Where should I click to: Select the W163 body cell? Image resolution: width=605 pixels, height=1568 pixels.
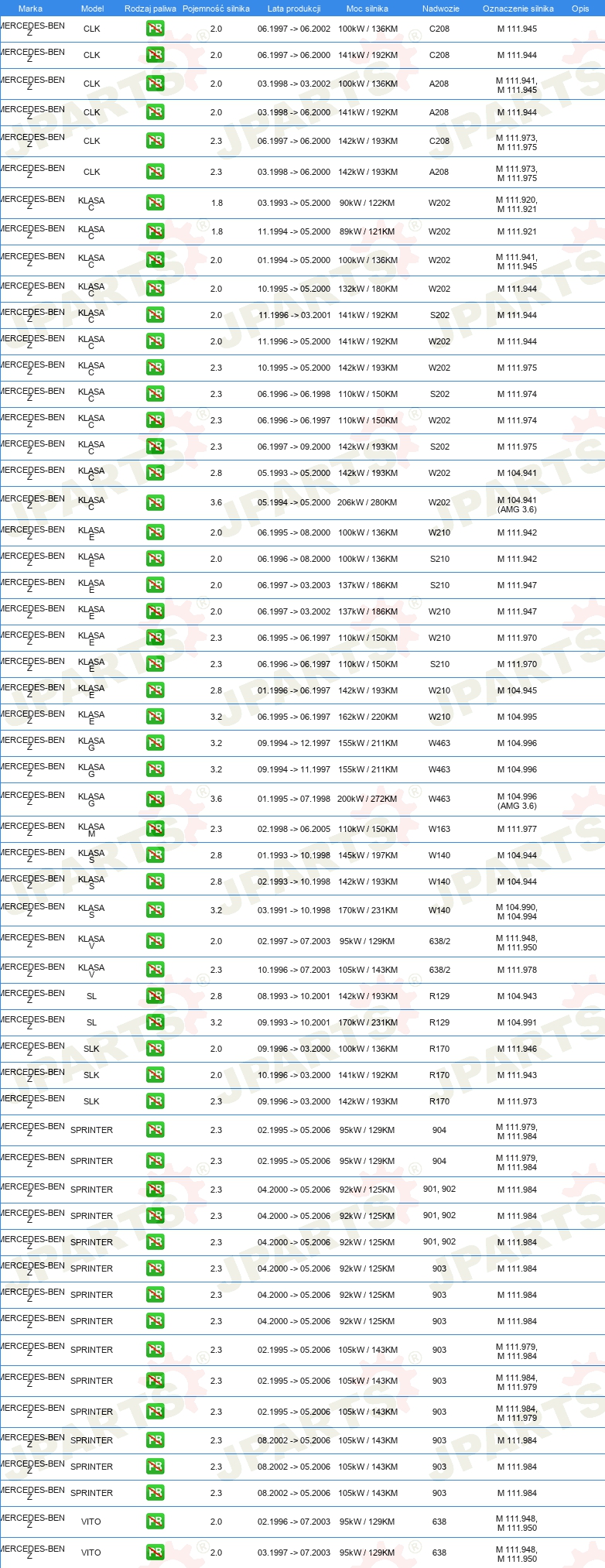point(439,829)
